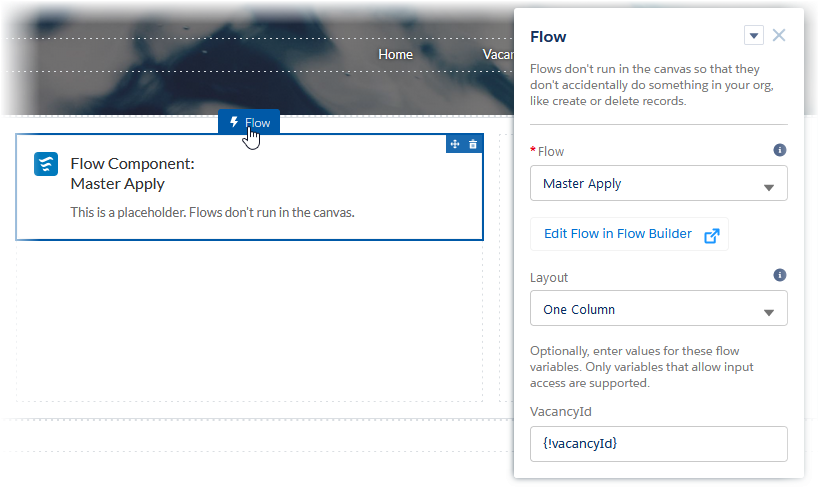Click Edit Flow in Flow Builder
The height and width of the screenshot is (493, 819).
point(618,234)
